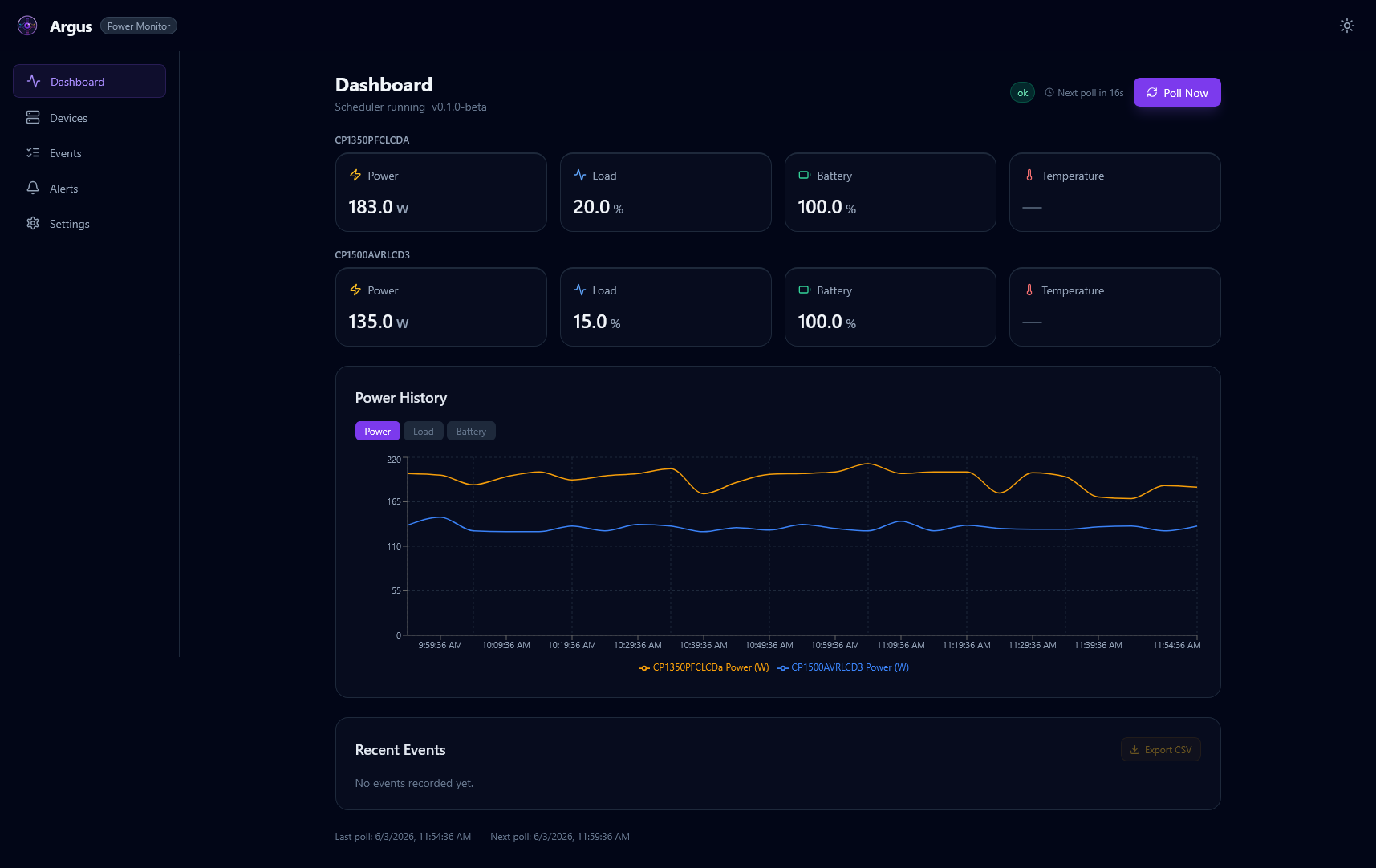Click the Alerts bell icon in sidebar
This screenshot has height=868, width=1376.
pos(33,188)
